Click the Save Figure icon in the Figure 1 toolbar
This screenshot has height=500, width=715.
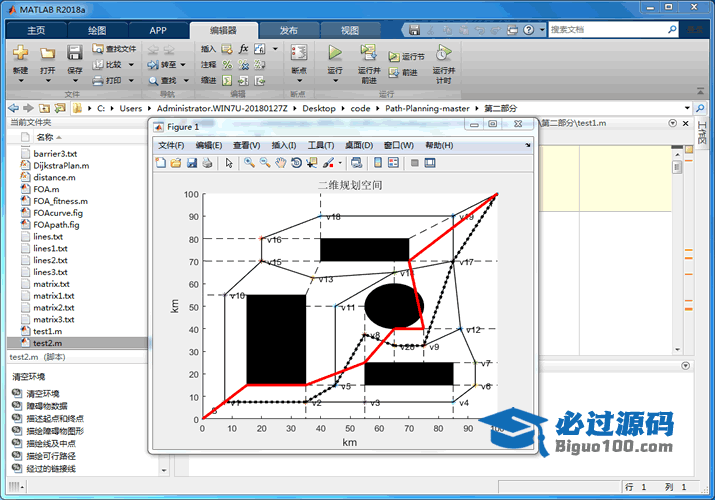(x=192, y=163)
